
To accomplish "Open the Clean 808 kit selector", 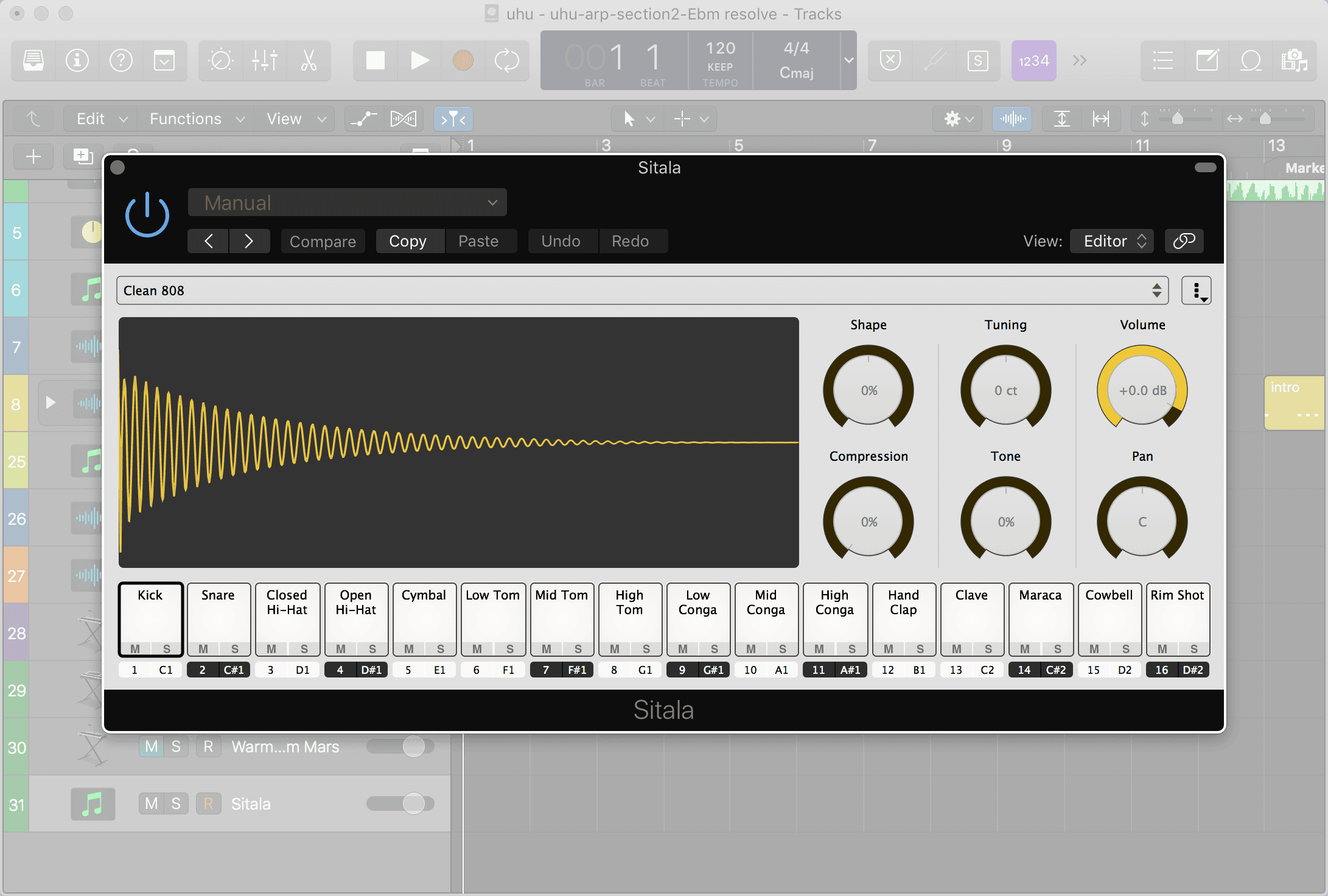I will (643, 290).
